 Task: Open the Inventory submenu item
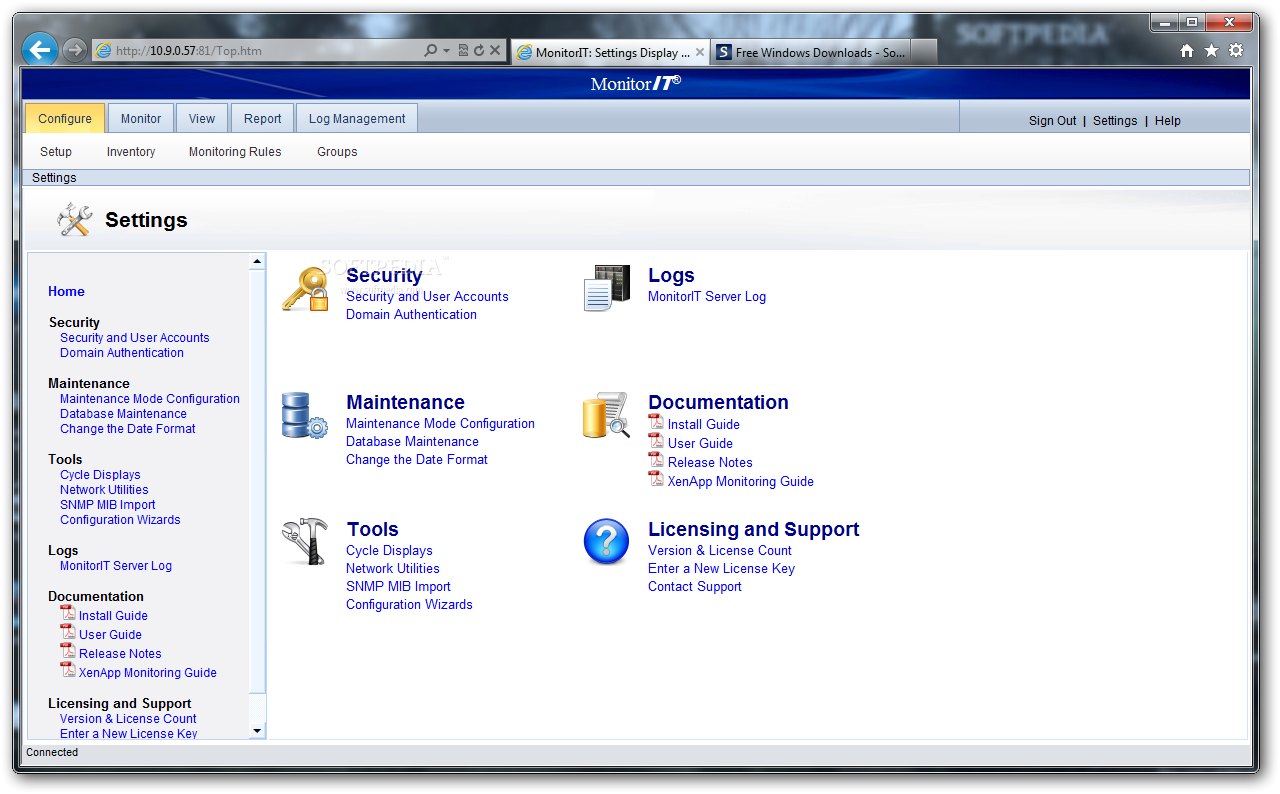pyautogui.click(x=131, y=152)
